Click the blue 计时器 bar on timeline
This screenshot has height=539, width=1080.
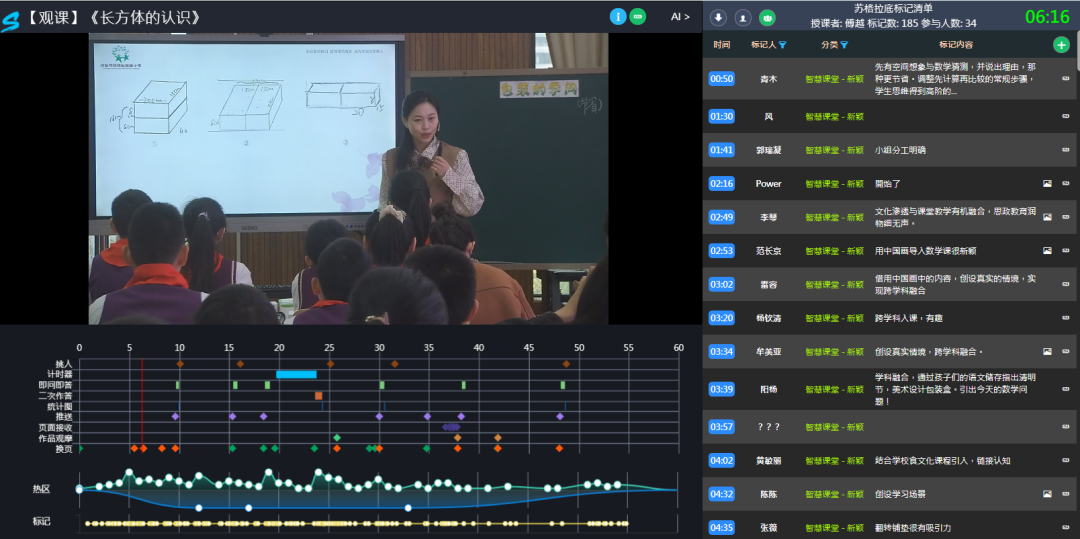[x=296, y=374]
